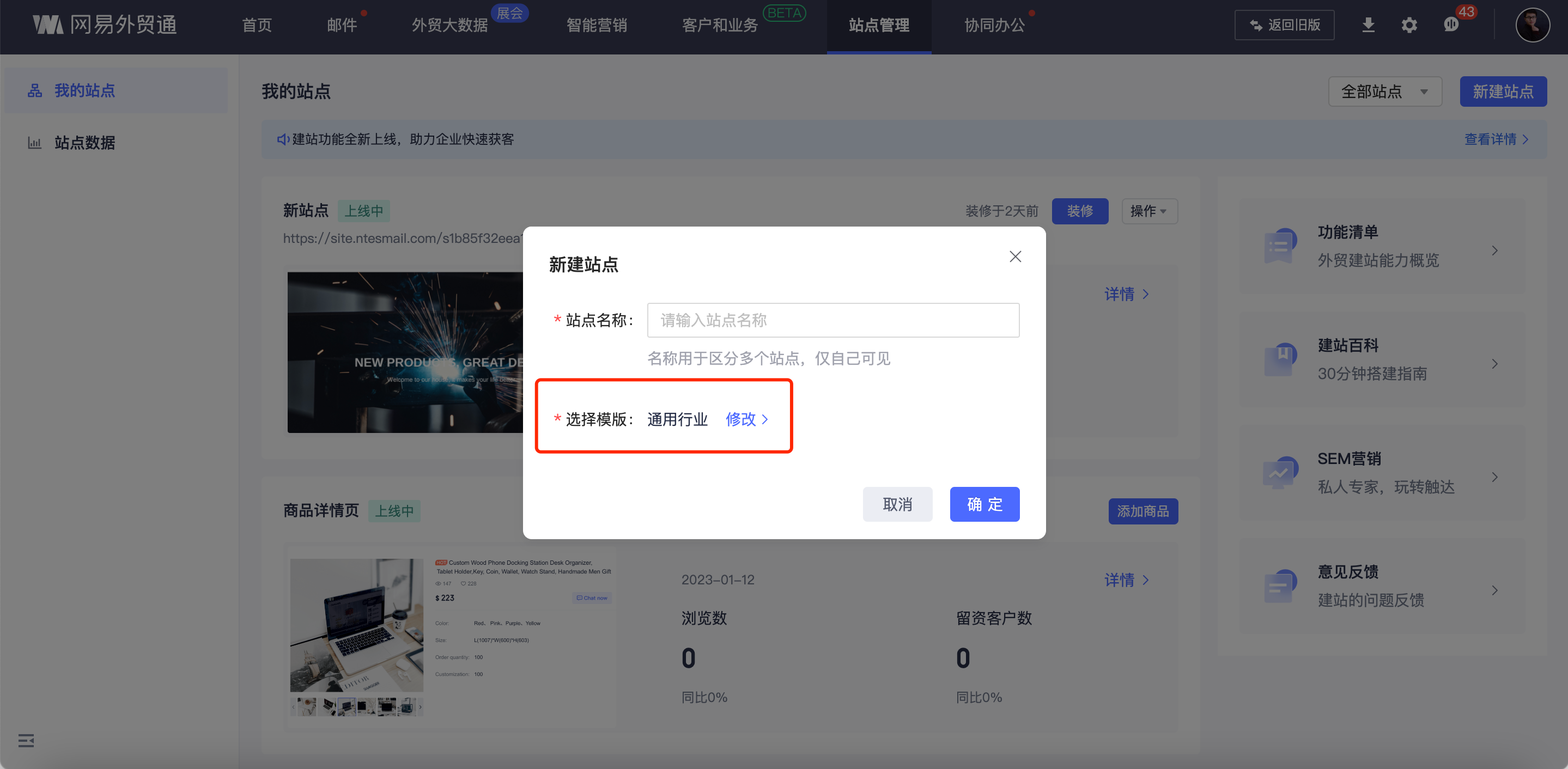1568x769 pixels.
Task: Open 站点数据 in sidebar
Action: pyautogui.click(x=84, y=143)
